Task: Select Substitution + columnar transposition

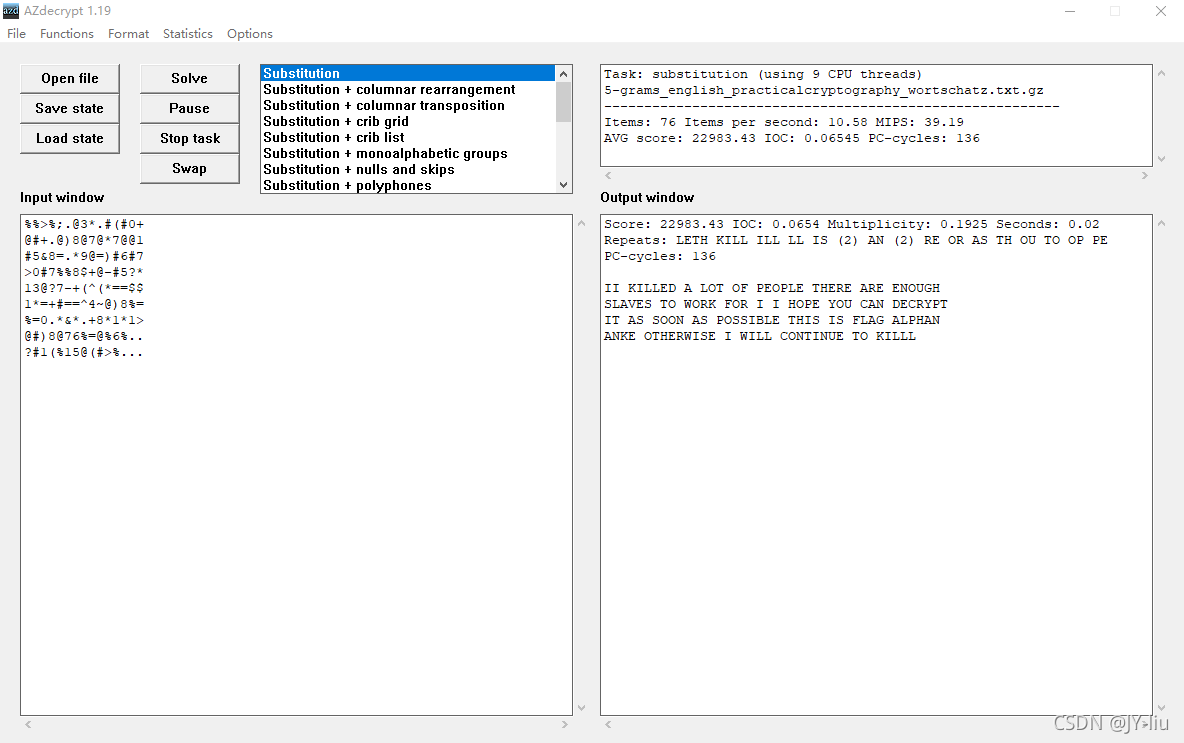Action: (408, 106)
